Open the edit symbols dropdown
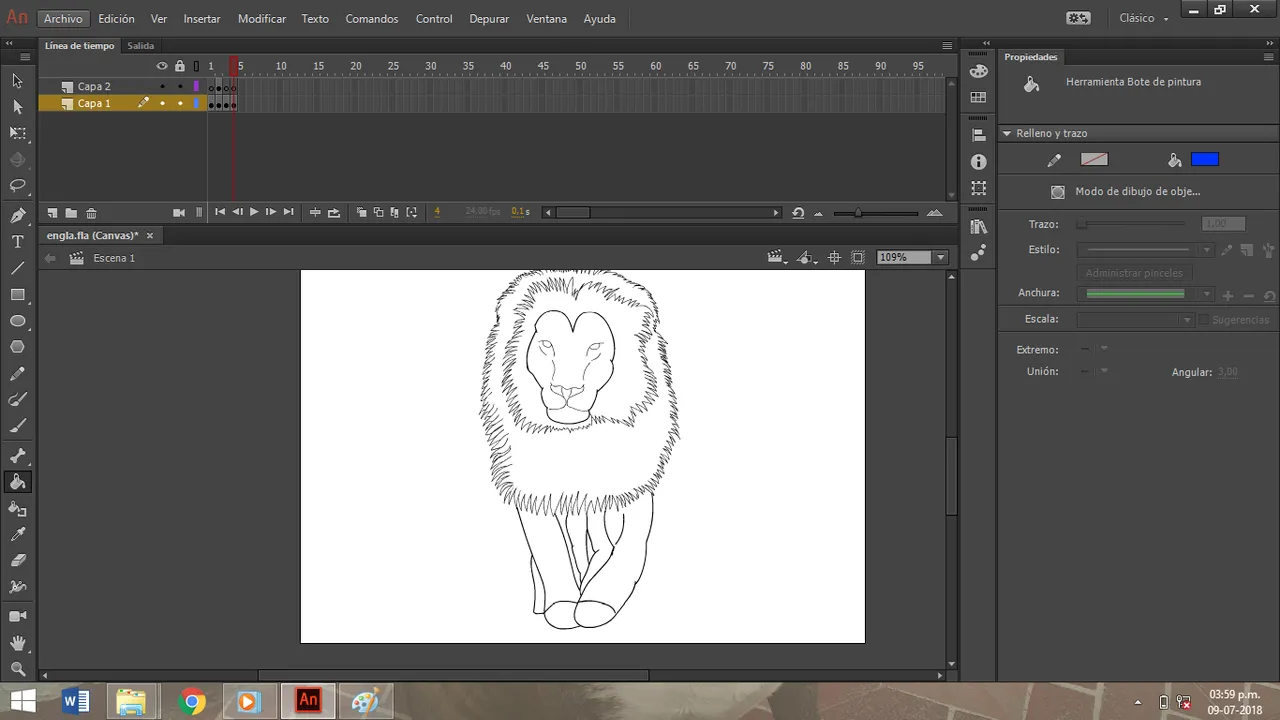The image size is (1280, 720). click(x=806, y=258)
